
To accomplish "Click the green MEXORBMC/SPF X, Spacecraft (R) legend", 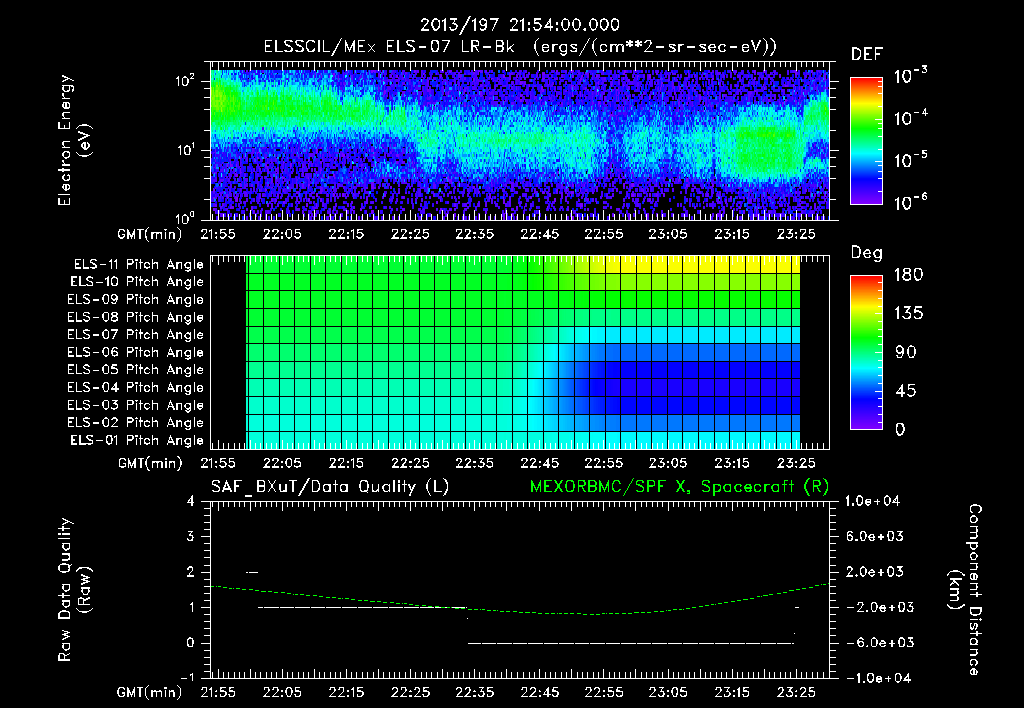I will point(679,487).
